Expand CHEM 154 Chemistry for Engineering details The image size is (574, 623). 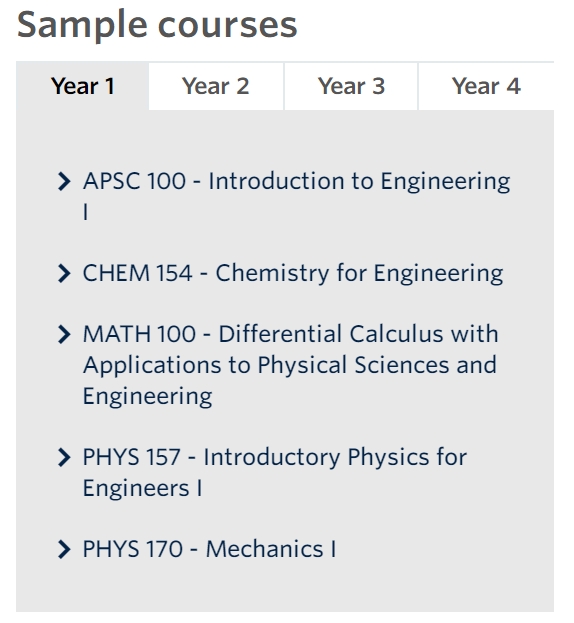tap(293, 273)
